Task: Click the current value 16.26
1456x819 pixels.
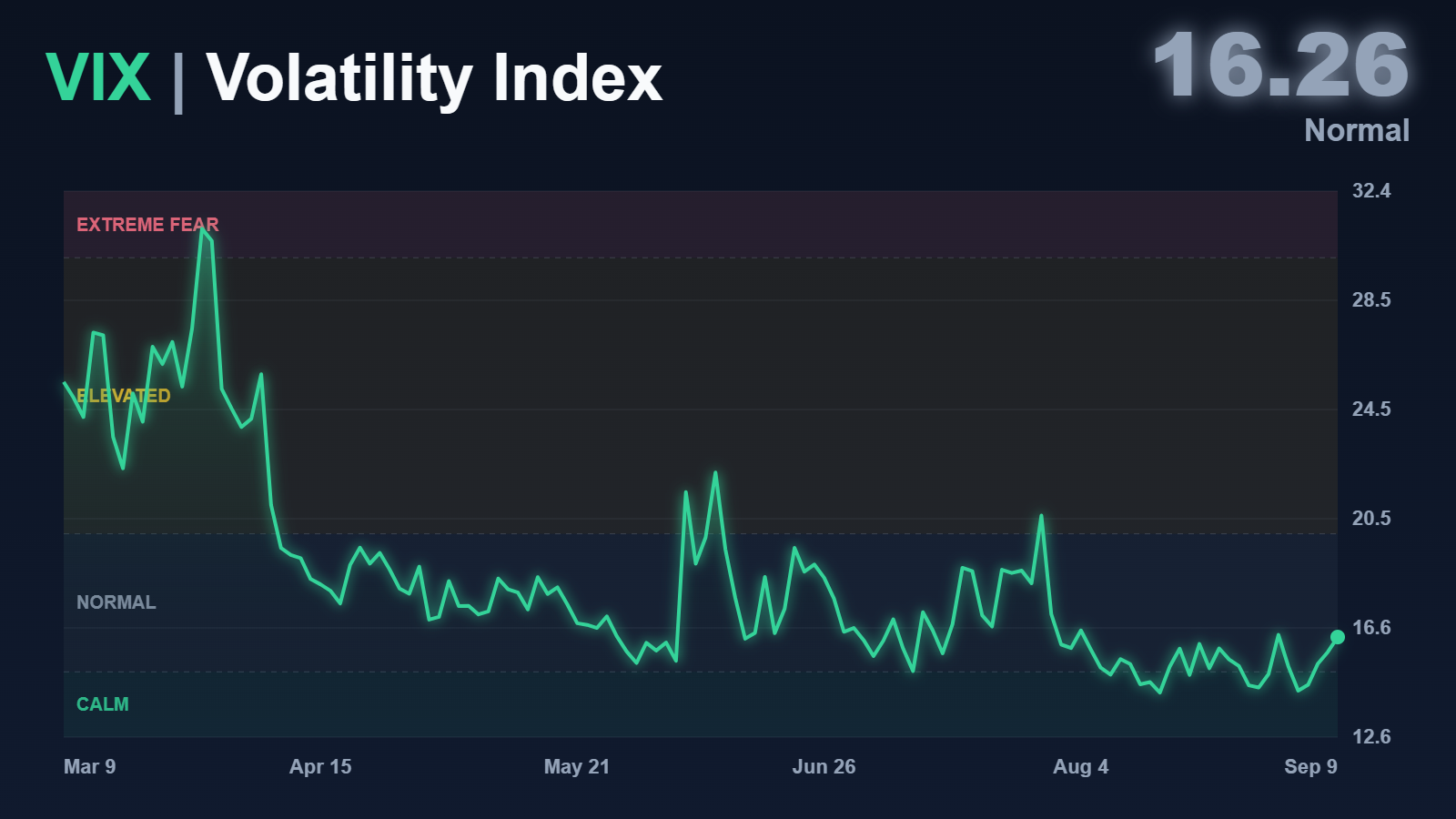Action: 1280,65
